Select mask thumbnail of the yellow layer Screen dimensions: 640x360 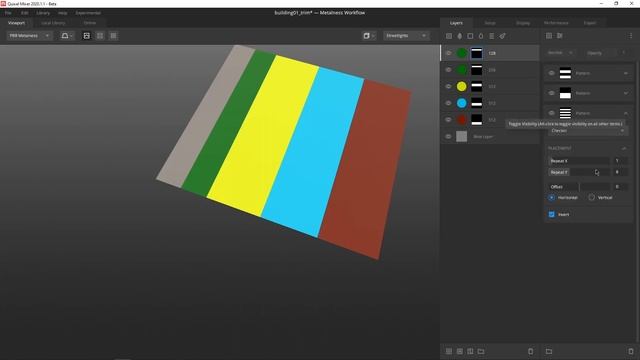pos(476,87)
